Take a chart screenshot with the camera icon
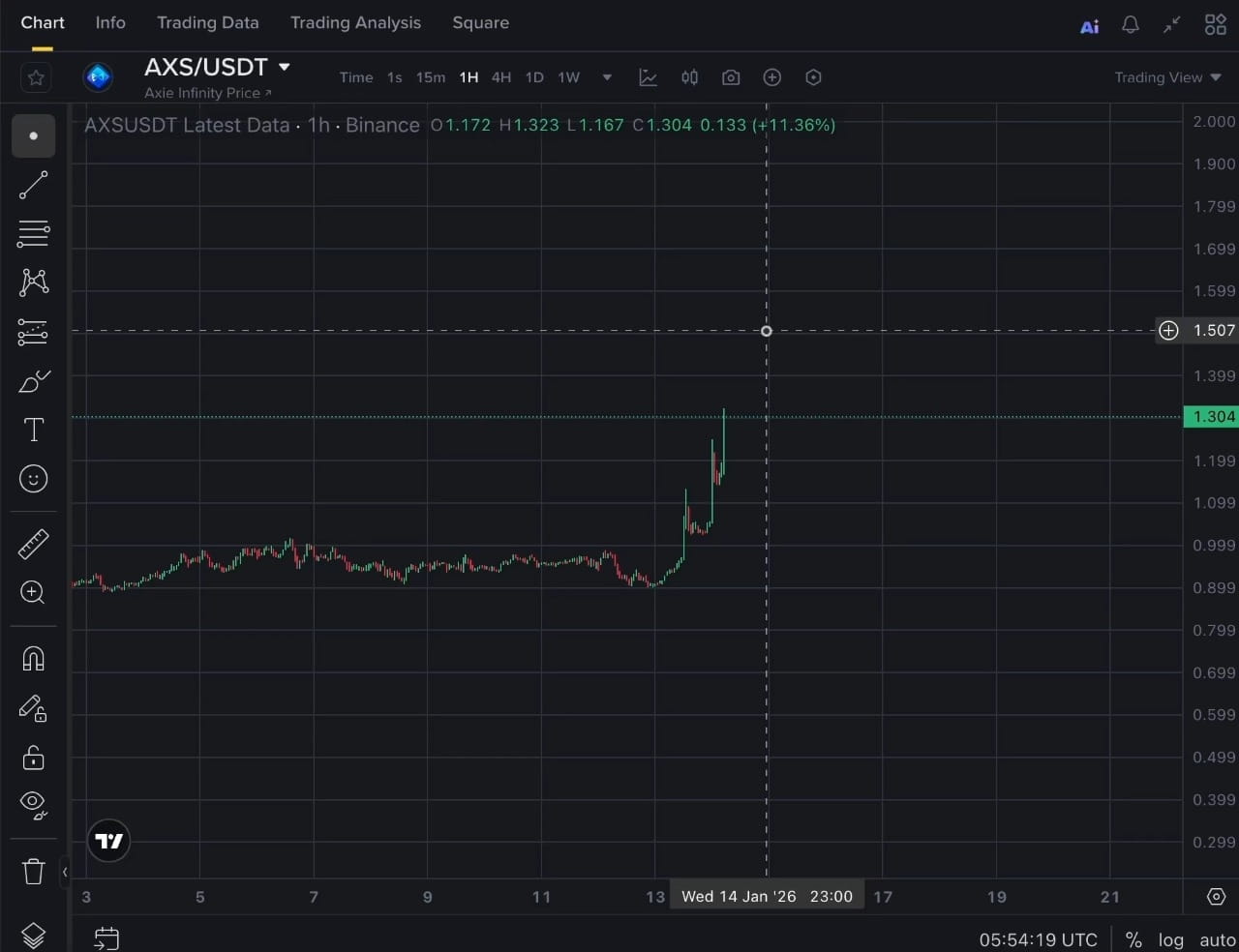This screenshot has height=952, width=1239. click(731, 77)
